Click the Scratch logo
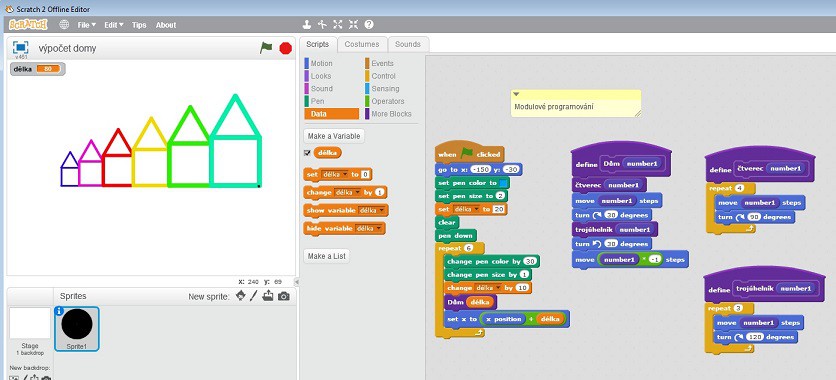This screenshot has height=380, width=836. (x=28, y=25)
